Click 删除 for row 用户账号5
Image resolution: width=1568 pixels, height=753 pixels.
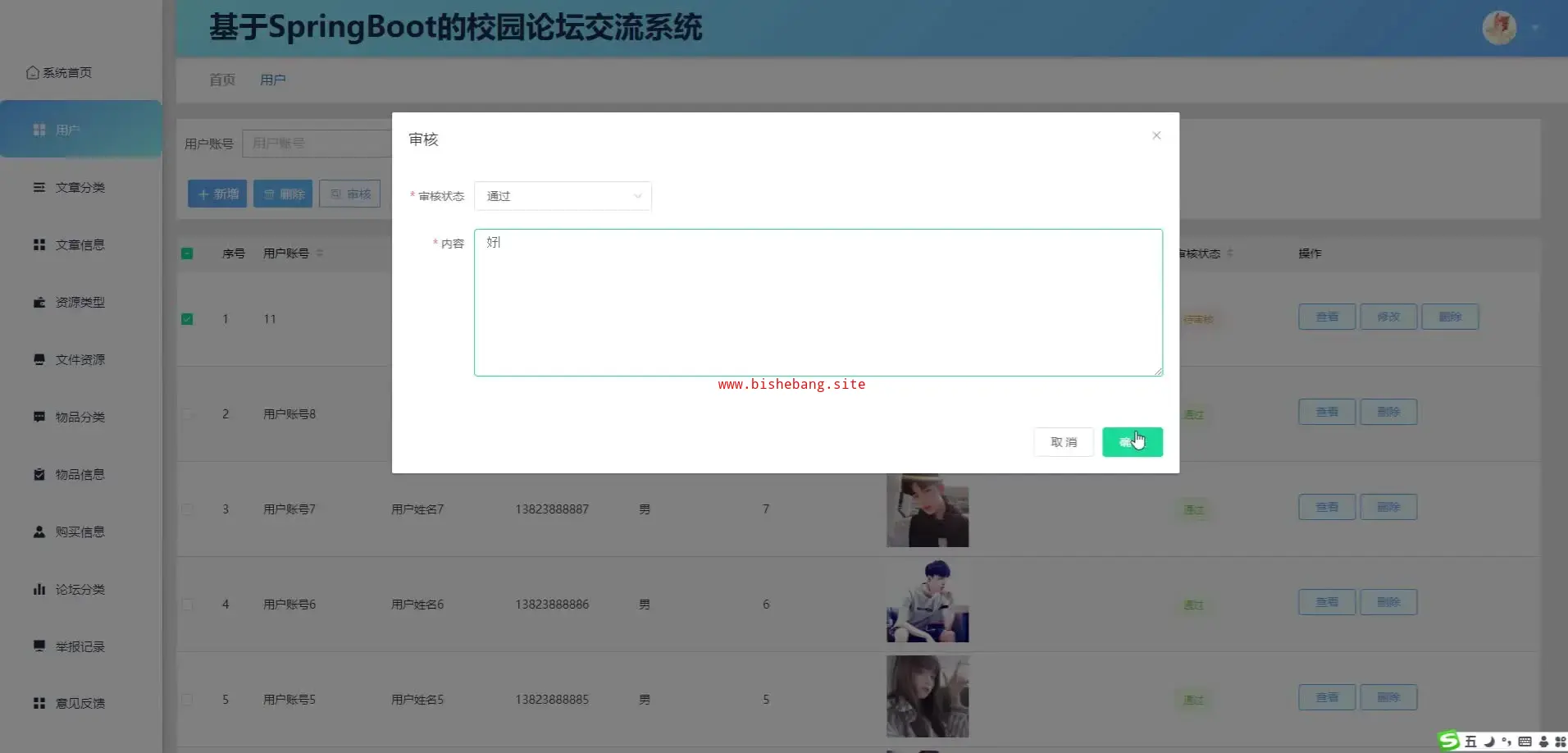(x=1388, y=697)
